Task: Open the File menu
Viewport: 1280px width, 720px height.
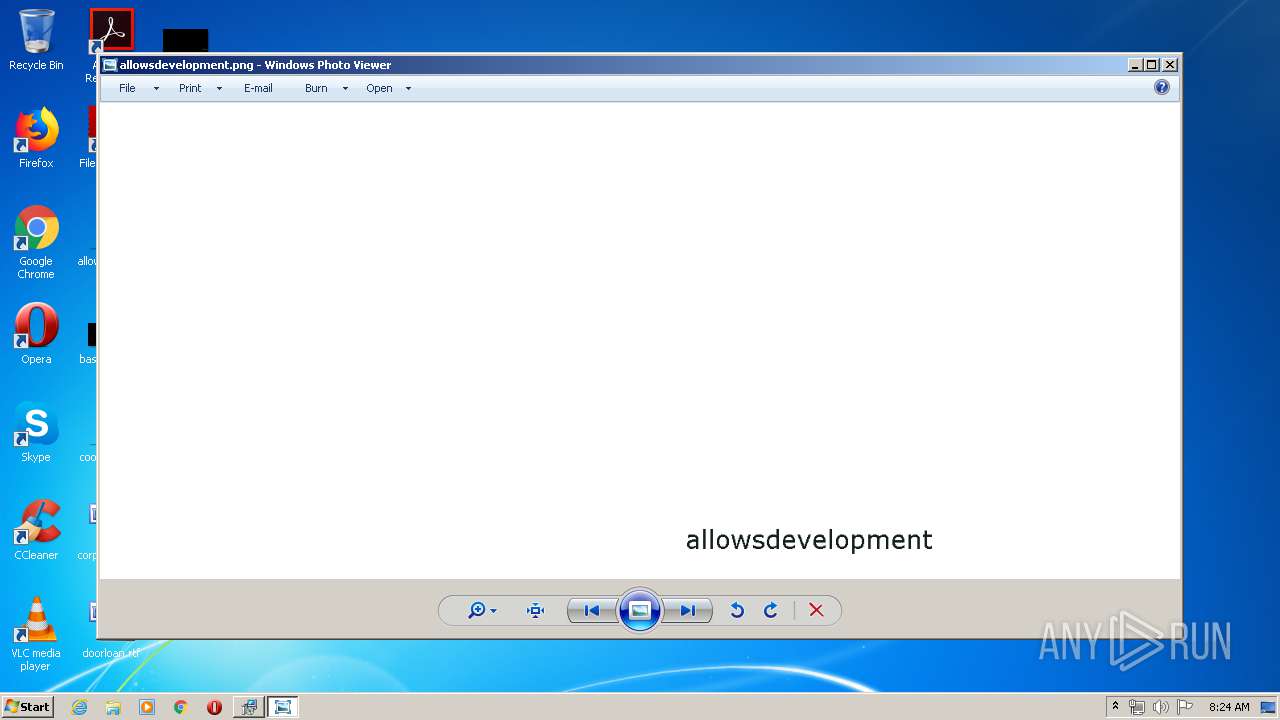Action: 127,88
